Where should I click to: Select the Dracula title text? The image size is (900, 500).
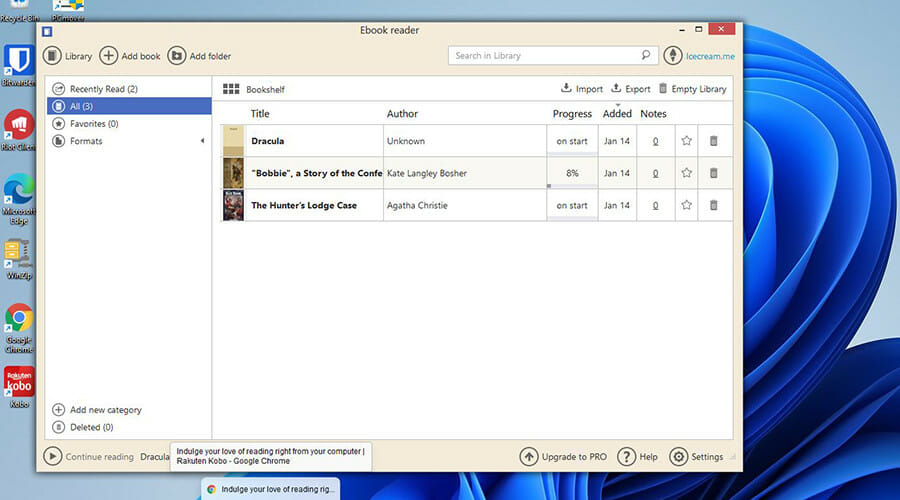pyautogui.click(x=267, y=141)
